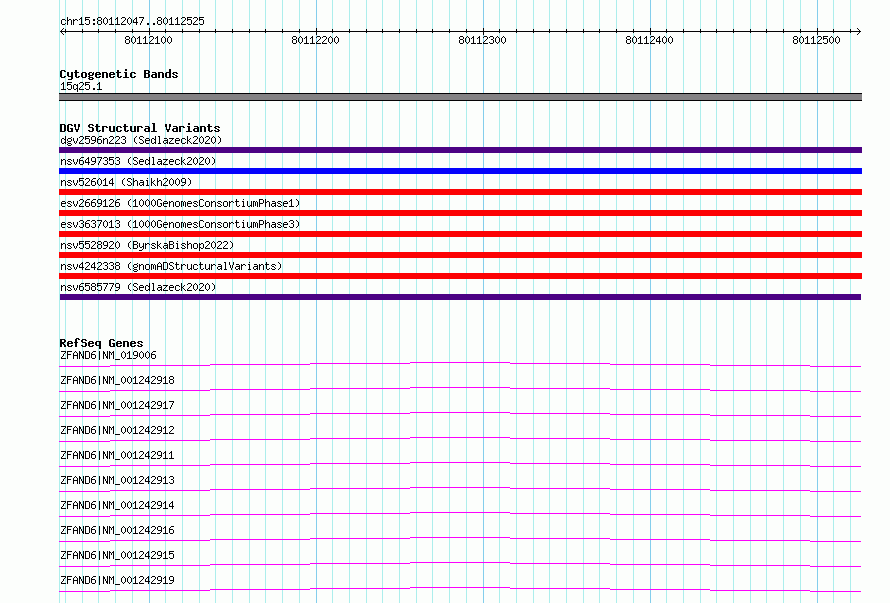Click the dgv2596n223 (Sedlazeck2020) label
890x603 pixels.
click(141, 140)
